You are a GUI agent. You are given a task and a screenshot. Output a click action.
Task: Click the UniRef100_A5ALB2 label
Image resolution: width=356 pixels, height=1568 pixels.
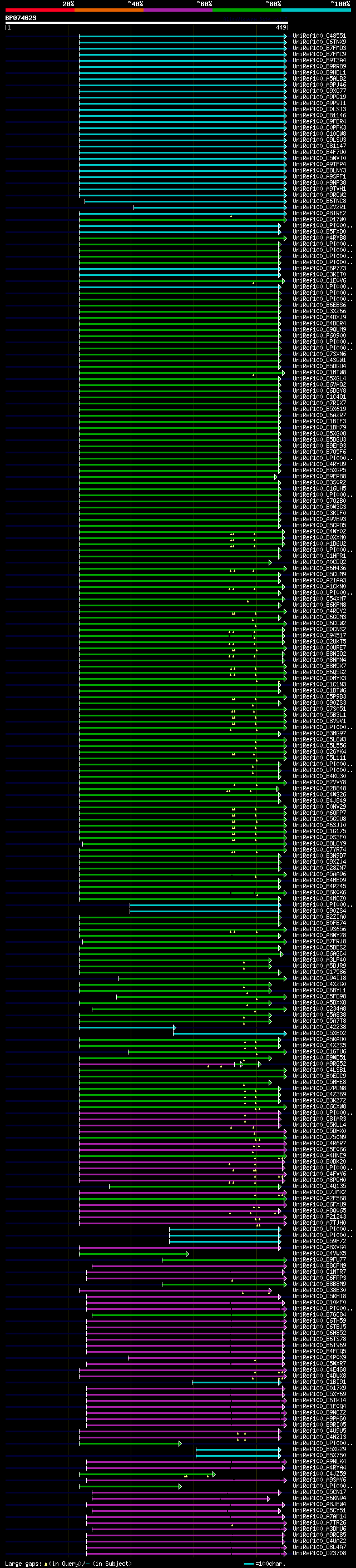pos(319,79)
